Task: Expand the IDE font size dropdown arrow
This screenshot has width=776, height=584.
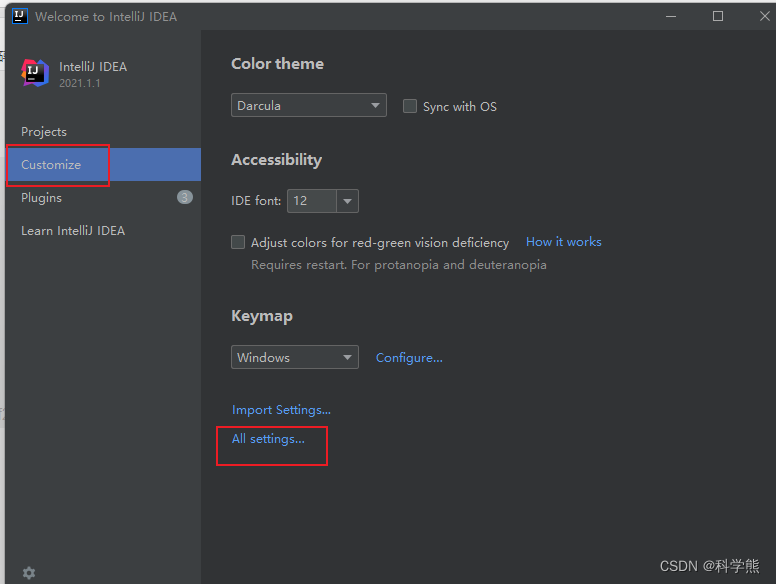Action: [347, 201]
